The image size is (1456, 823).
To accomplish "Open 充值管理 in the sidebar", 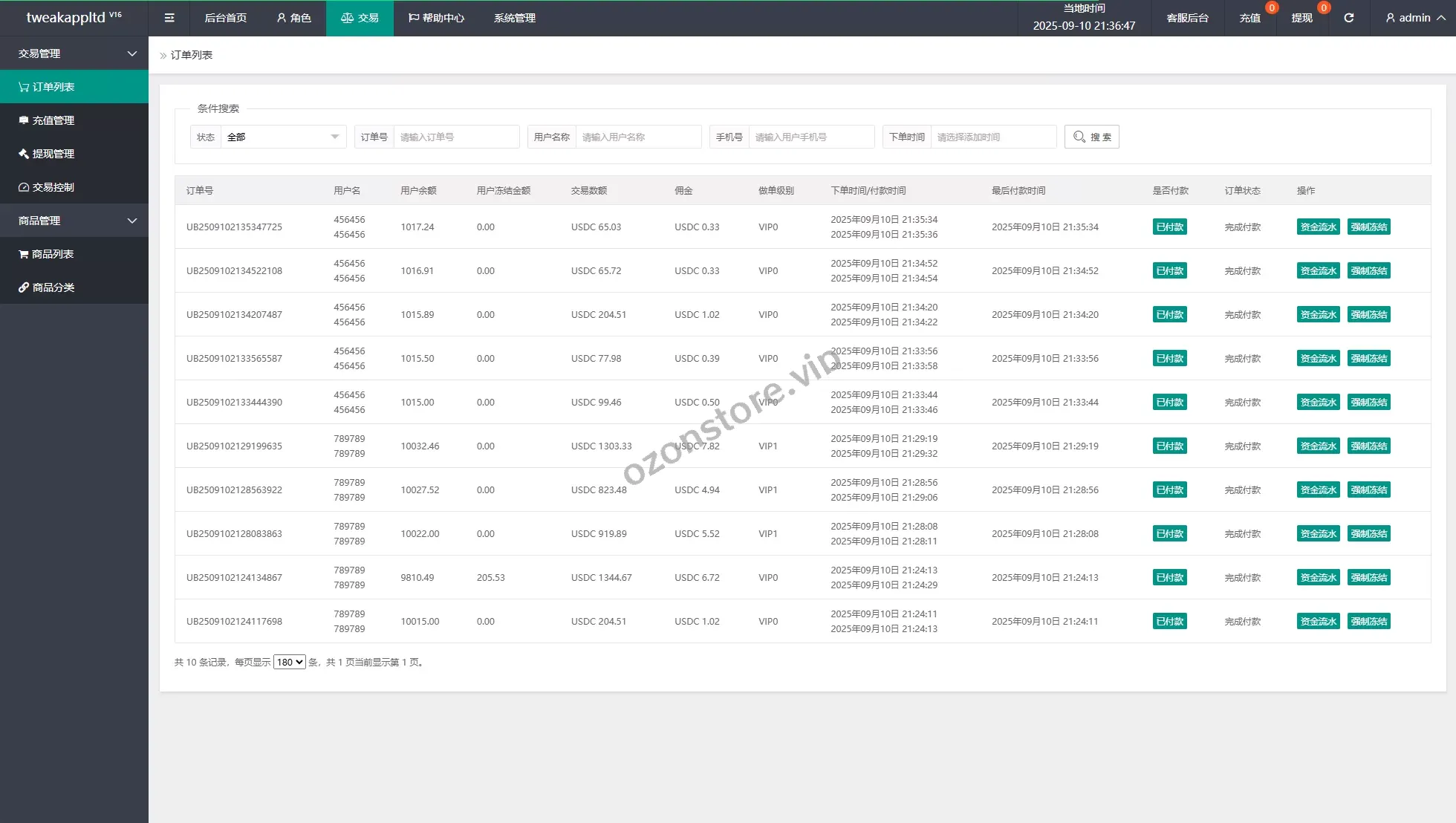I will [x=47, y=120].
